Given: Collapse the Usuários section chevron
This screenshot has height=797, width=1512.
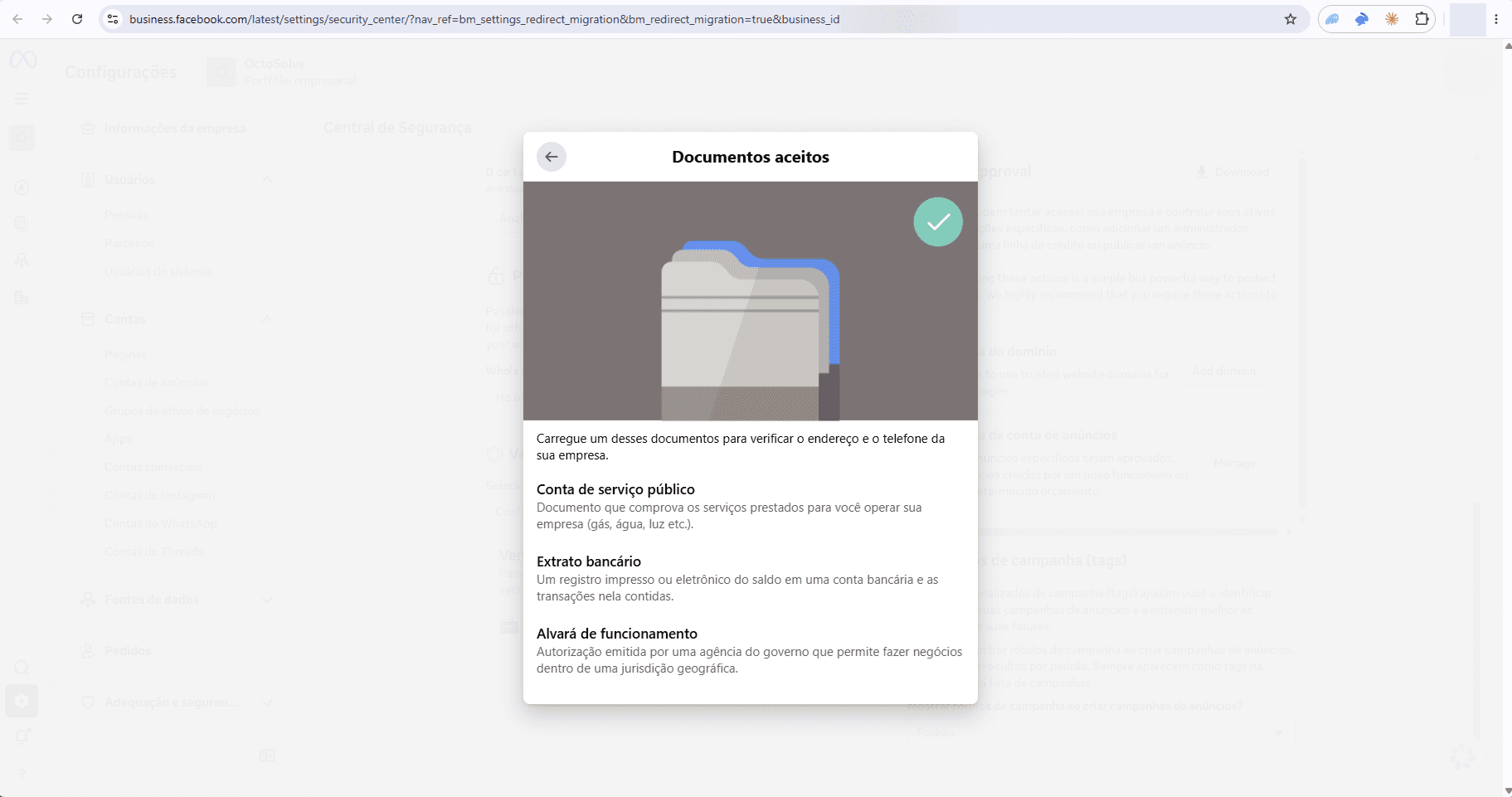Looking at the screenshot, I should 267,180.
